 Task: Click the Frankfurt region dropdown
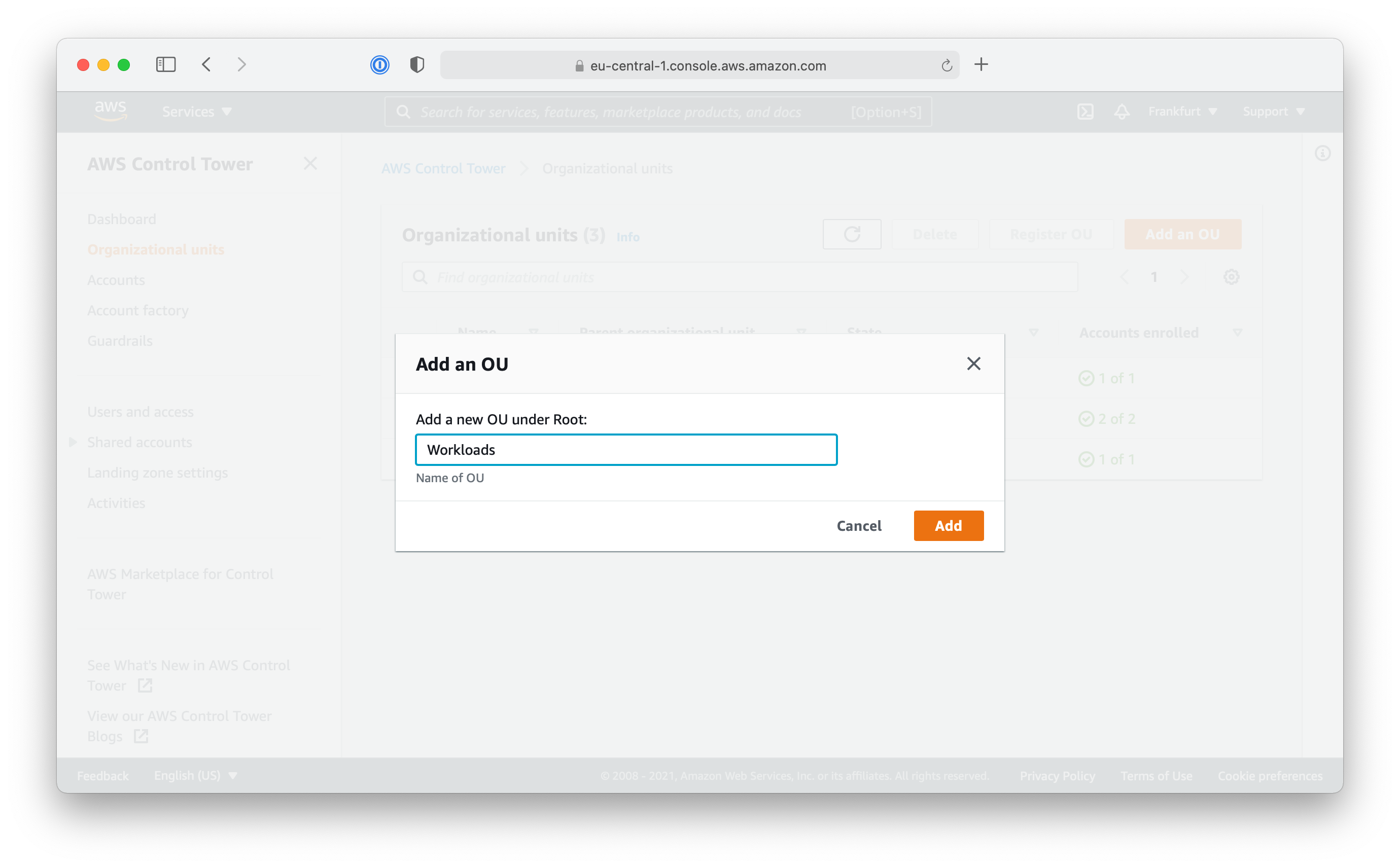click(x=1183, y=111)
